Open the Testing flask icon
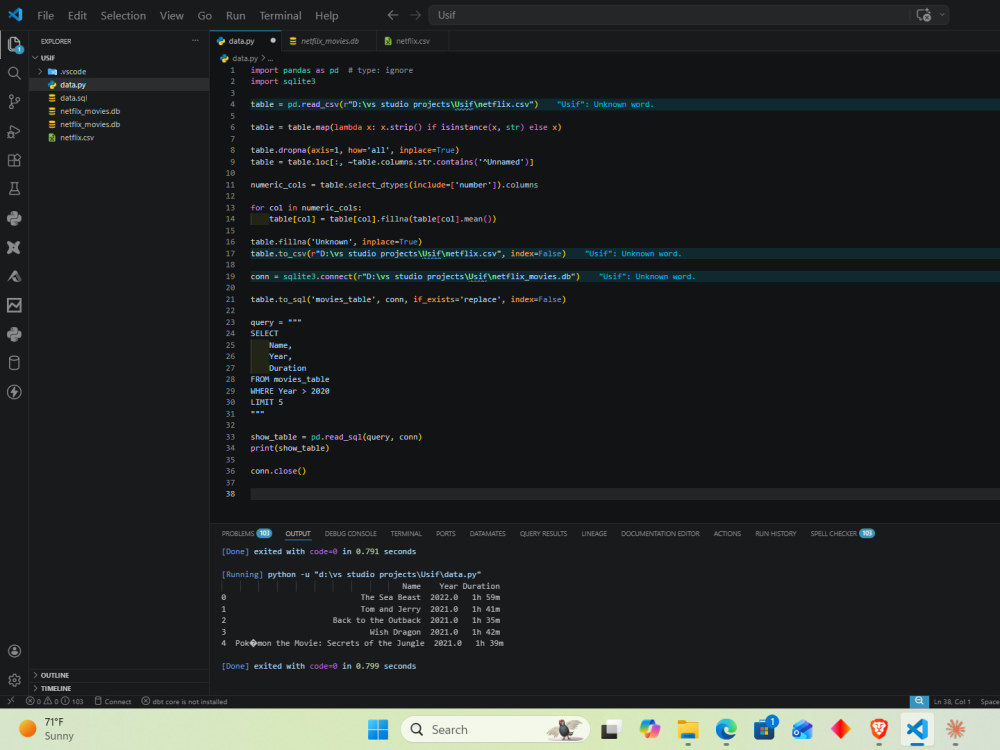Image resolution: width=1000 pixels, height=750 pixels. point(14,189)
